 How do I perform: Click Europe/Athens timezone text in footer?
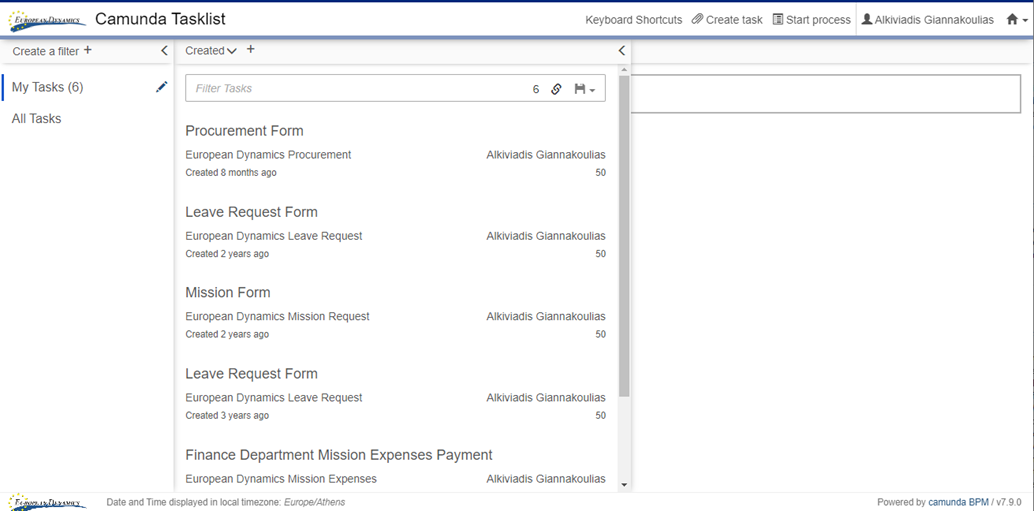point(315,502)
